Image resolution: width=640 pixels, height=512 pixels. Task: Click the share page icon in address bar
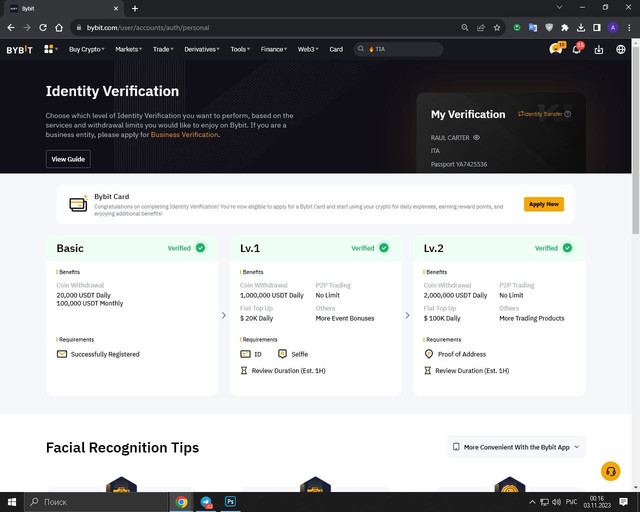(x=481, y=27)
